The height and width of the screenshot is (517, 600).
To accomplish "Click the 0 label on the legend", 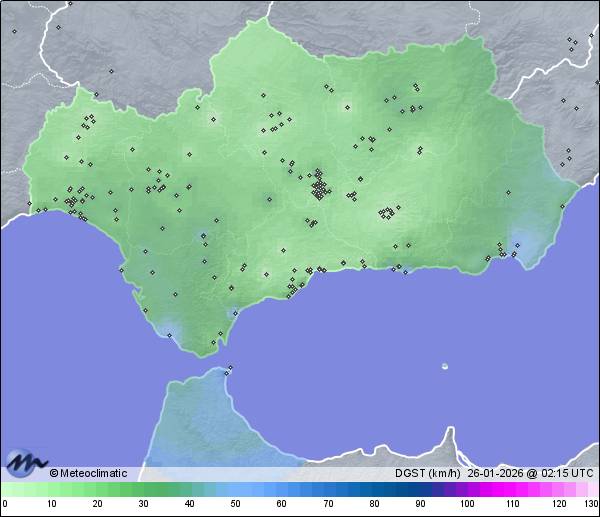I will click(5, 504).
